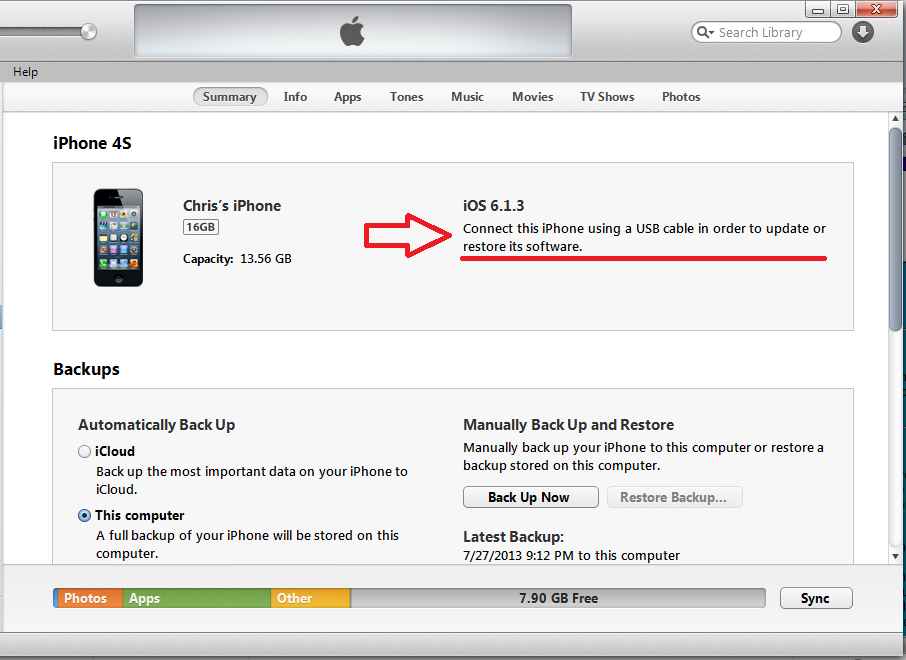The width and height of the screenshot is (906, 660).
Task: Switch to the Info tab
Action: [295, 97]
